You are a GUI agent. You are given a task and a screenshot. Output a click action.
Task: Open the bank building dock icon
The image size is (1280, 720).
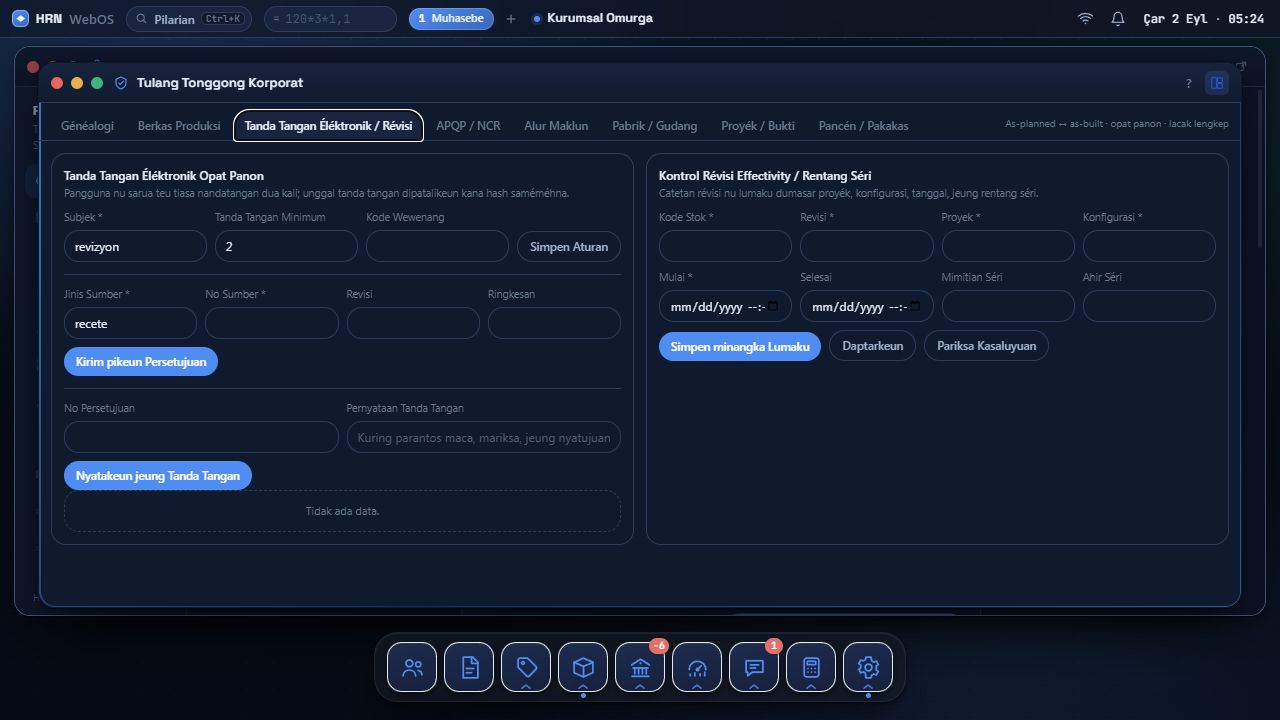pyautogui.click(x=640, y=667)
